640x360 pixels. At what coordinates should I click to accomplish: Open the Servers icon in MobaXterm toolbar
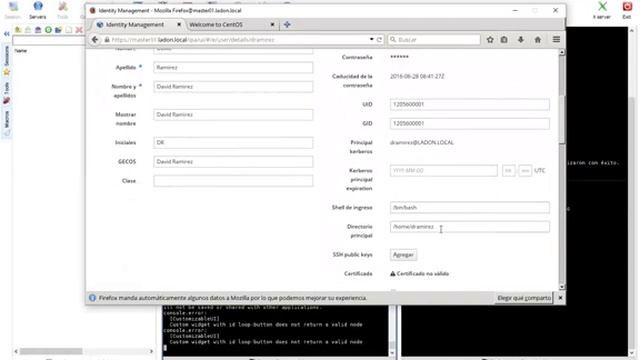click(38, 9)
